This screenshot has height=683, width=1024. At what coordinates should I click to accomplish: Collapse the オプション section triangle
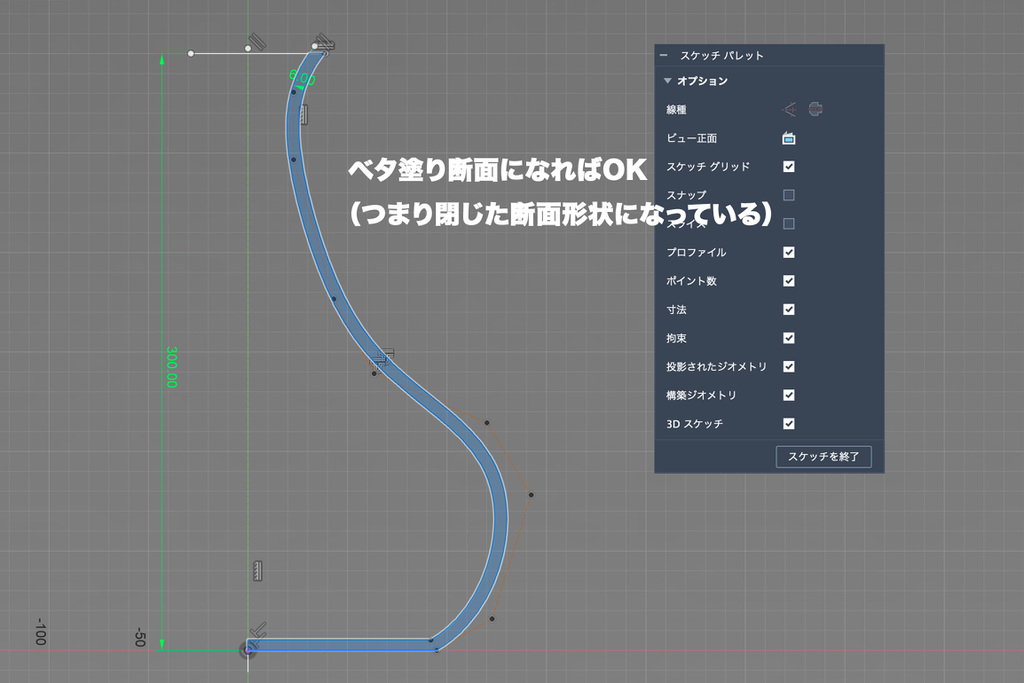(667, 81)
